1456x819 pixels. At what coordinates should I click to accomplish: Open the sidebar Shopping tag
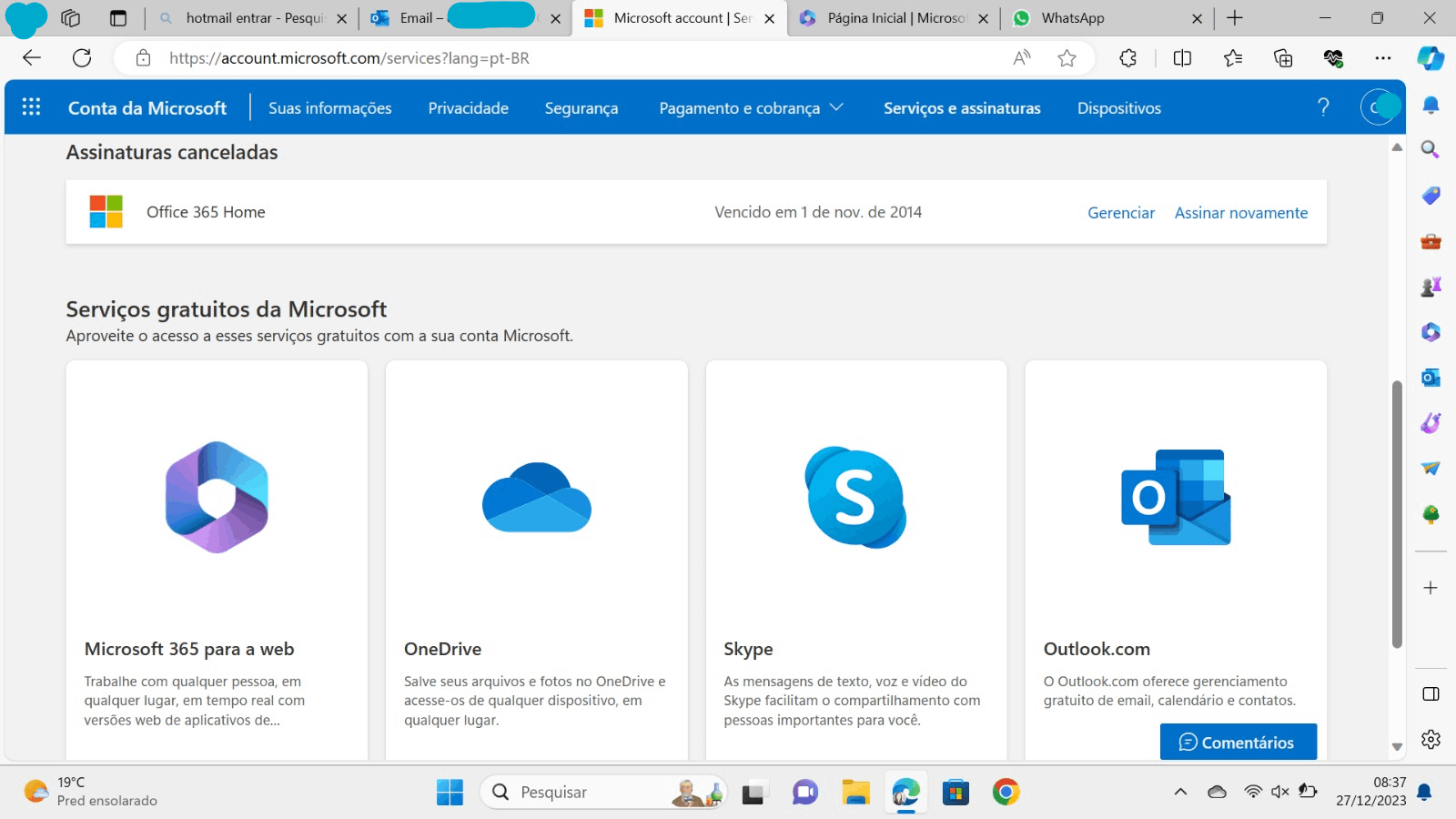tap(1431, 195)
